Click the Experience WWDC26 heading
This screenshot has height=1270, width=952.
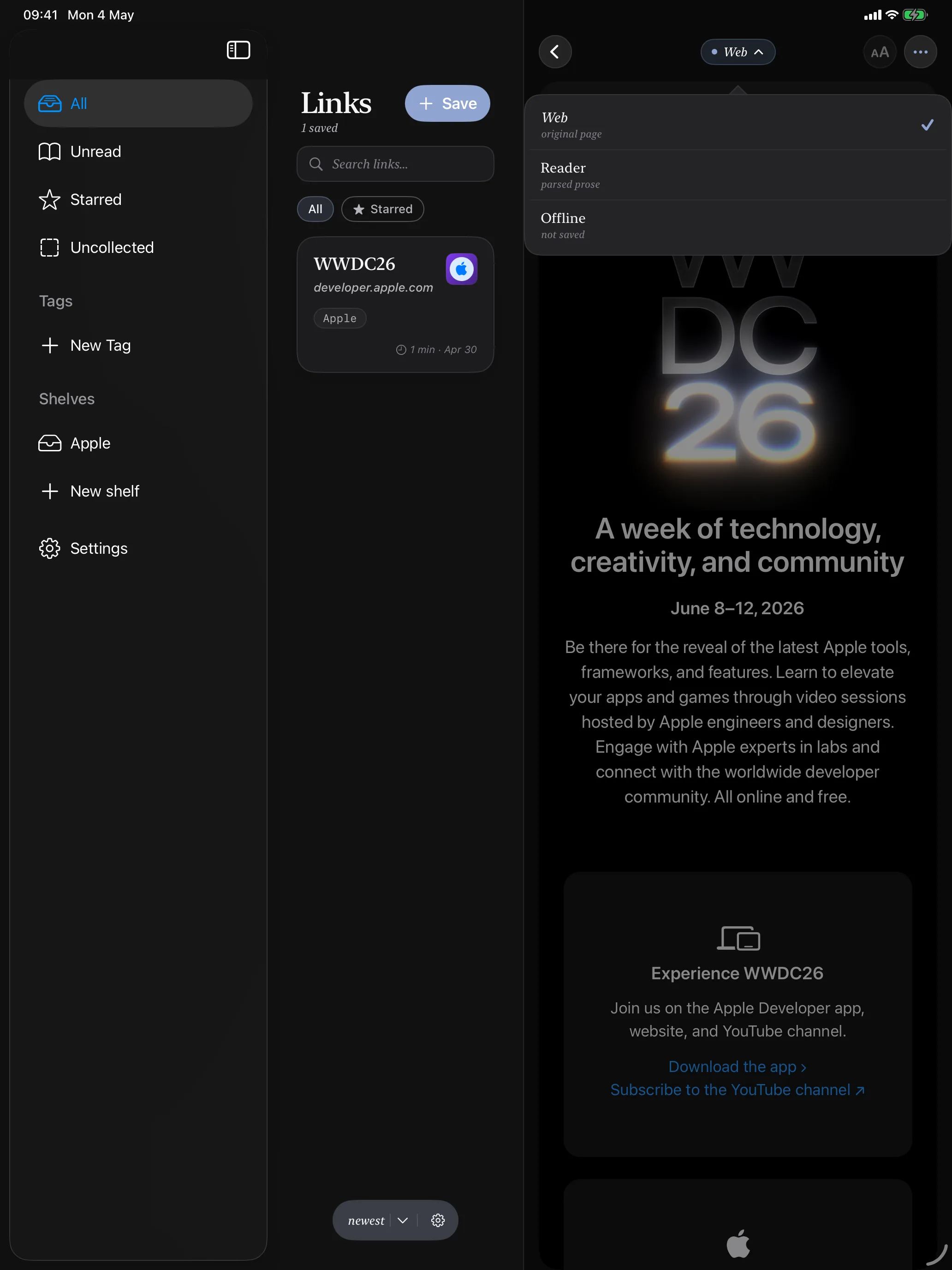[x=738, y=973]
